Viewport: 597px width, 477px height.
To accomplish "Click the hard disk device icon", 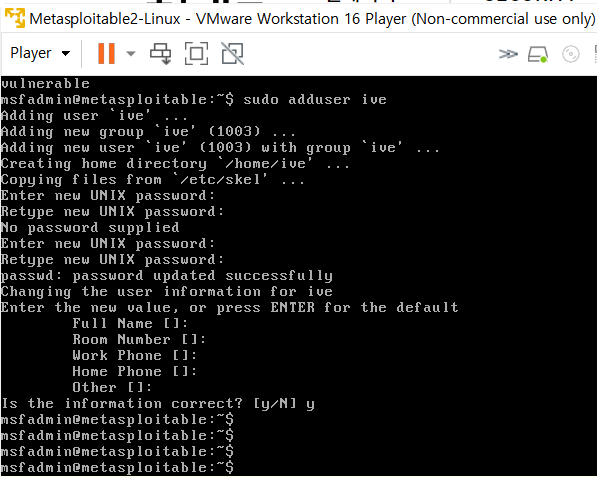I will [x=538, y=54].
